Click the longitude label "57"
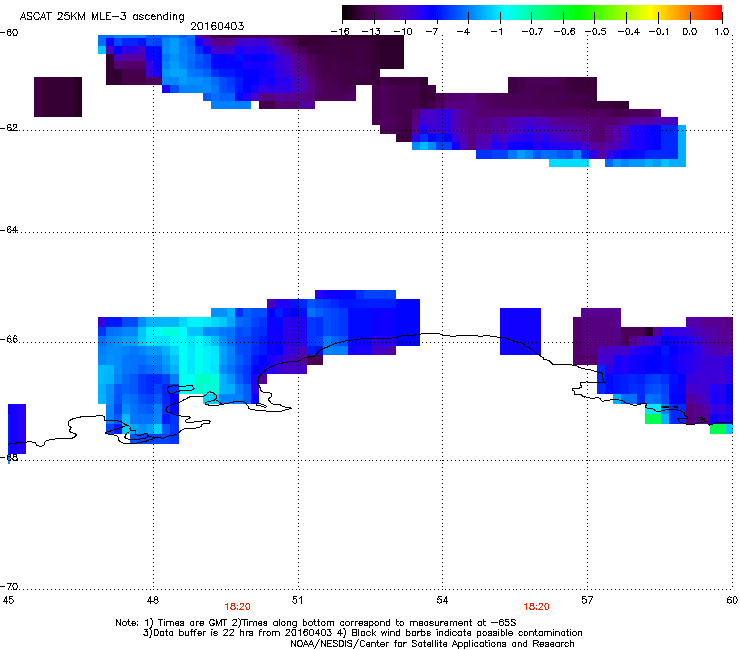This screenshot has width=740, height=650. [587, 600]
